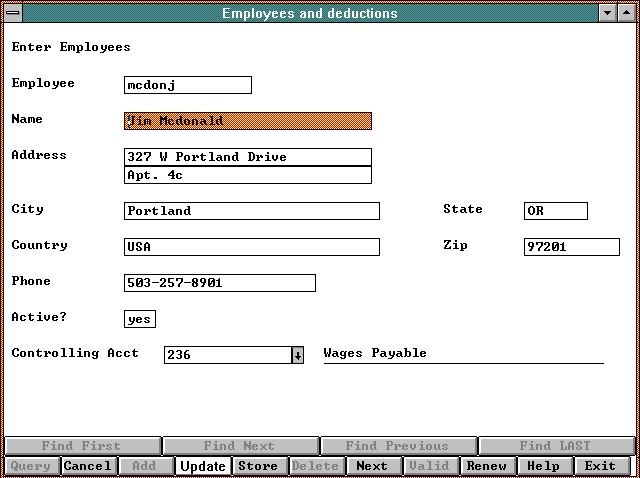Click the Store button
Viewport: 640px width, 478px height.
click(257, 466)
